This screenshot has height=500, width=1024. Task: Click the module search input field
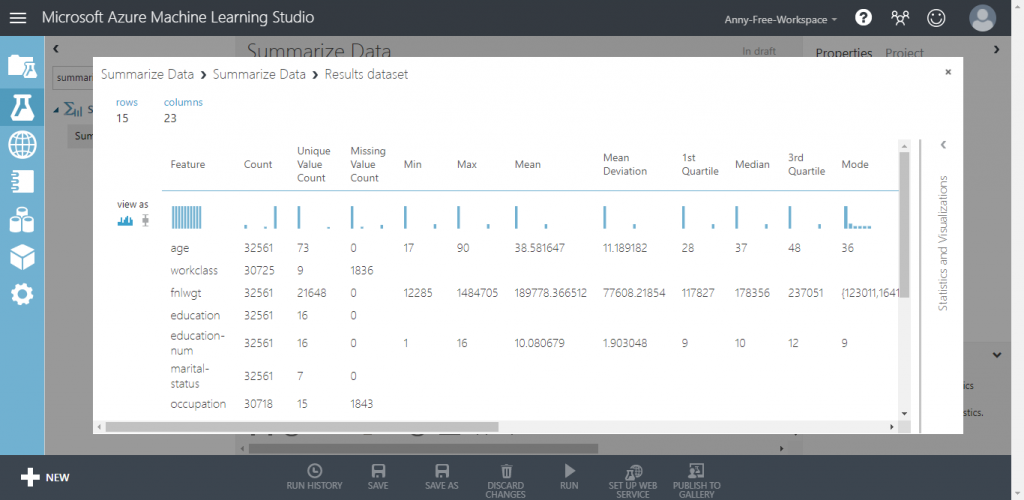pos(71,78)
